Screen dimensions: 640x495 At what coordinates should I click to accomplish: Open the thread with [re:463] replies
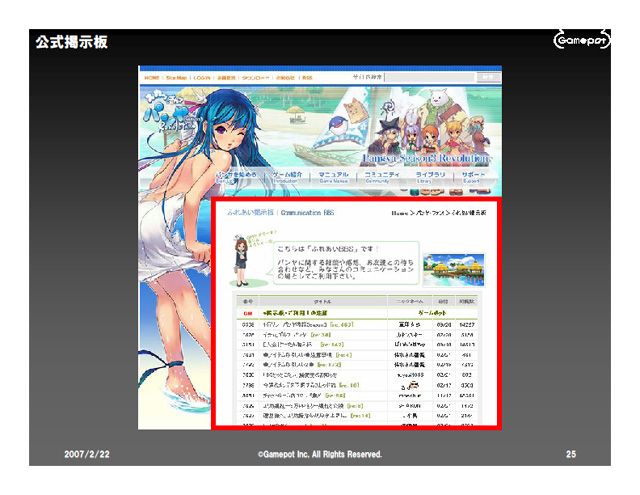[308, 324]
